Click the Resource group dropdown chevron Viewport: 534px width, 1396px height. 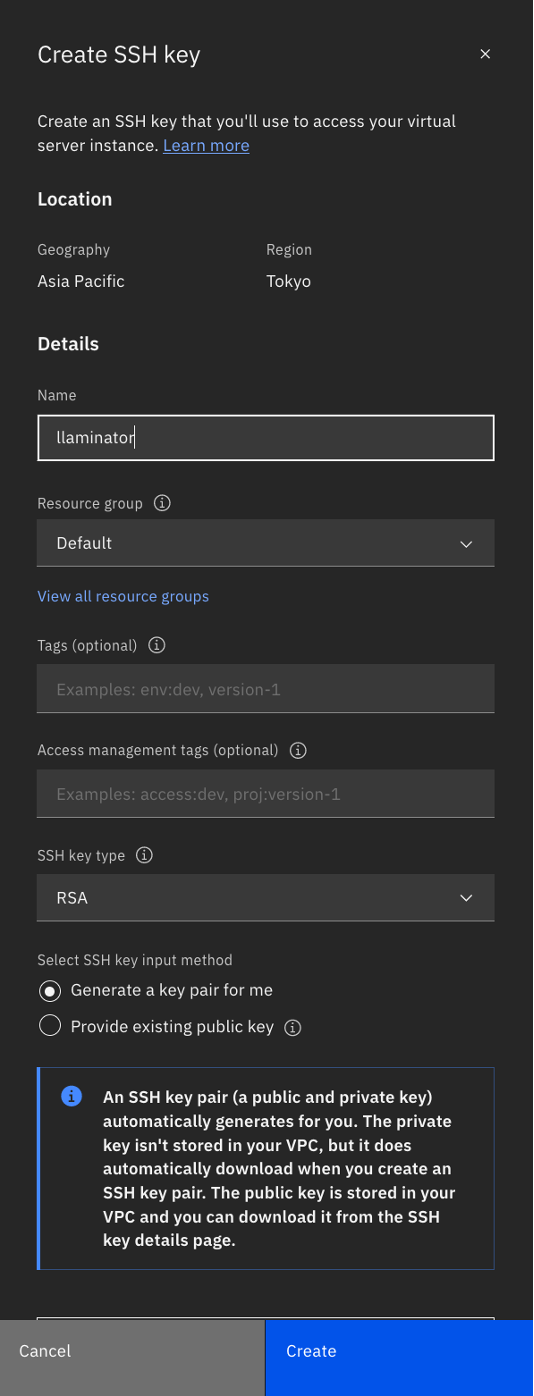coord(466,543)
